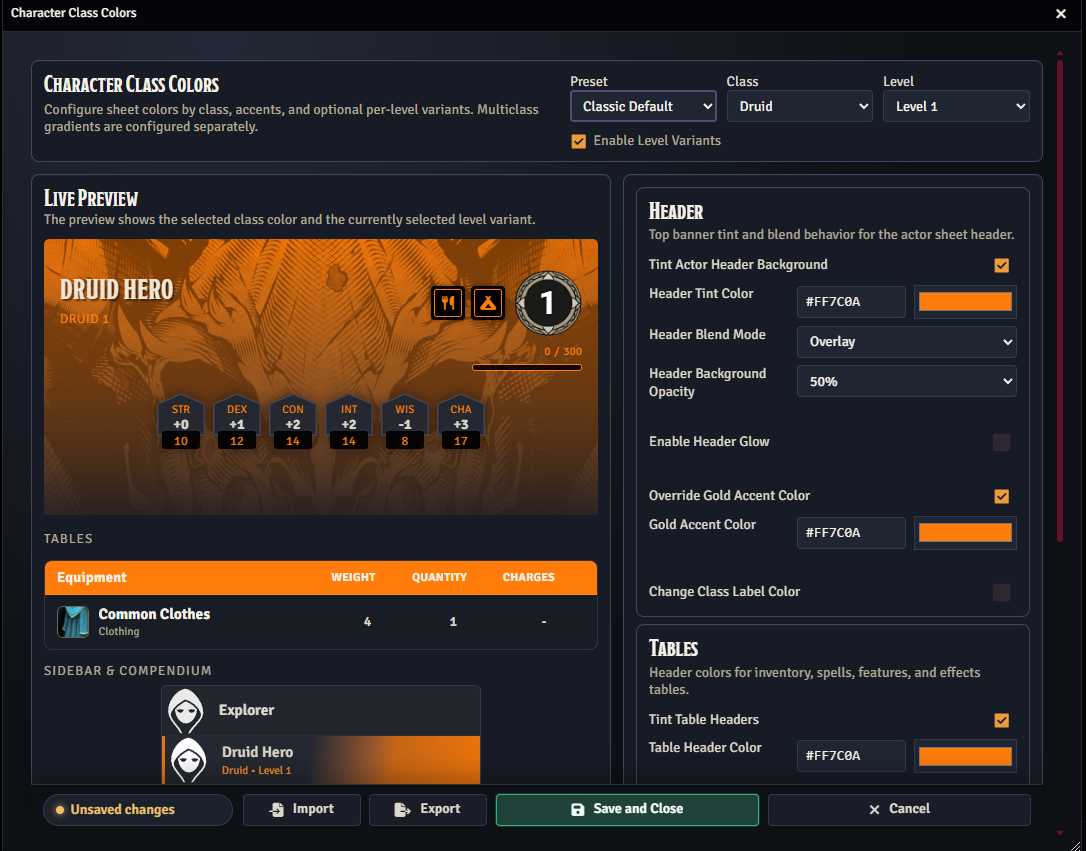
Task: Click the WIS ability score hexagon
Action: (405, 424)
